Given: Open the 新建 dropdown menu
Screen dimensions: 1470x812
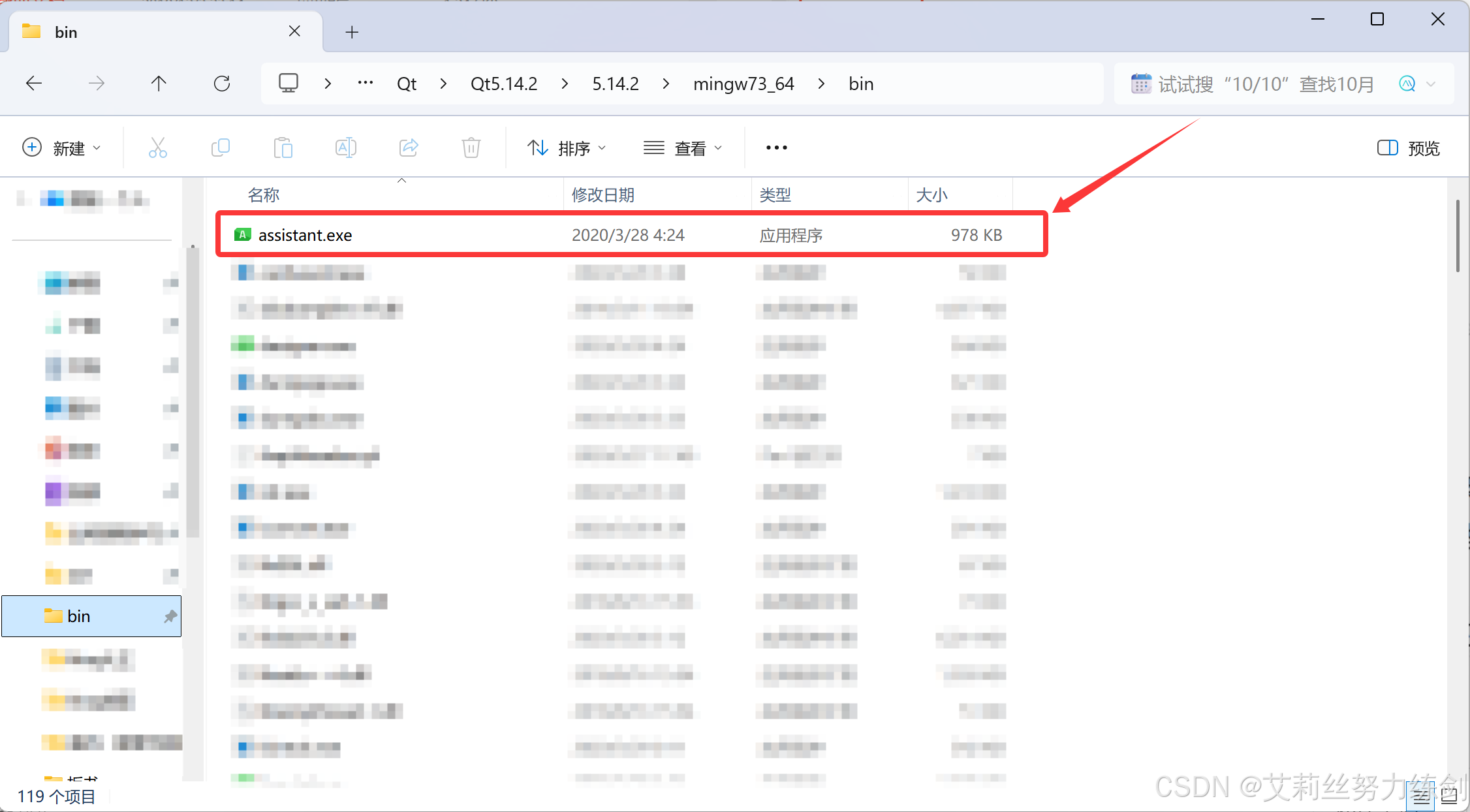Looking at the screenshot, I should click(62, 148).
